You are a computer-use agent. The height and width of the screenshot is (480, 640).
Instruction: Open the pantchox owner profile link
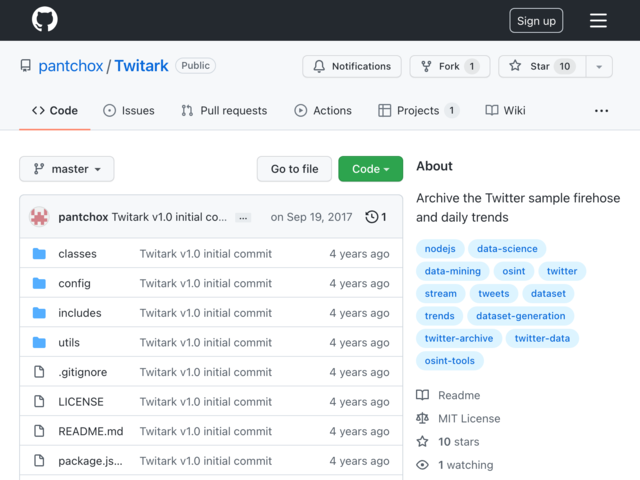[x=71, y=66]
